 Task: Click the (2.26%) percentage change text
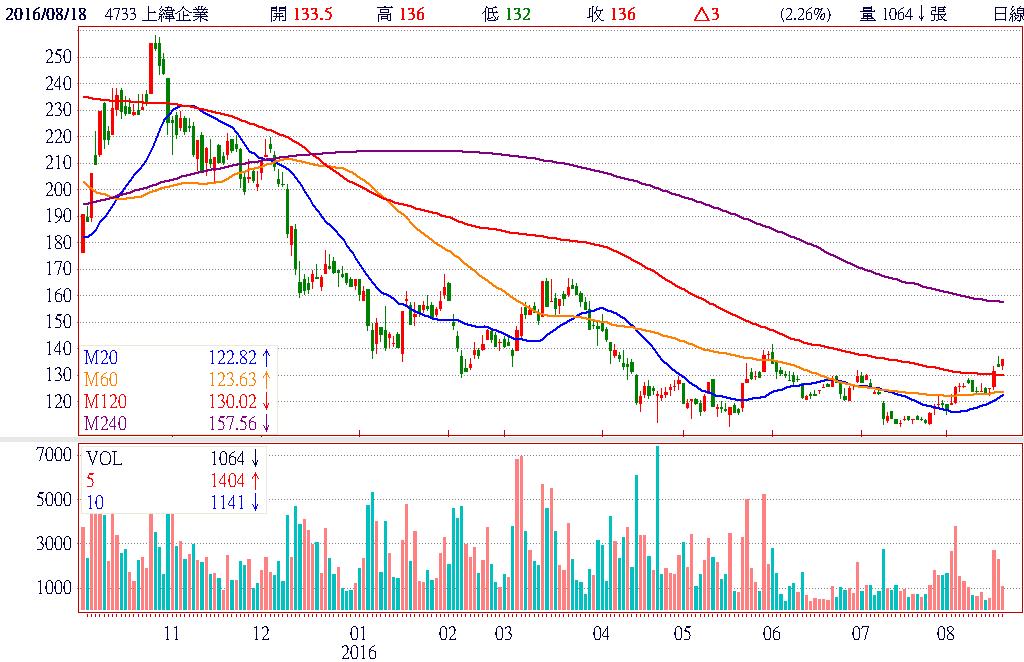point(806,14)
